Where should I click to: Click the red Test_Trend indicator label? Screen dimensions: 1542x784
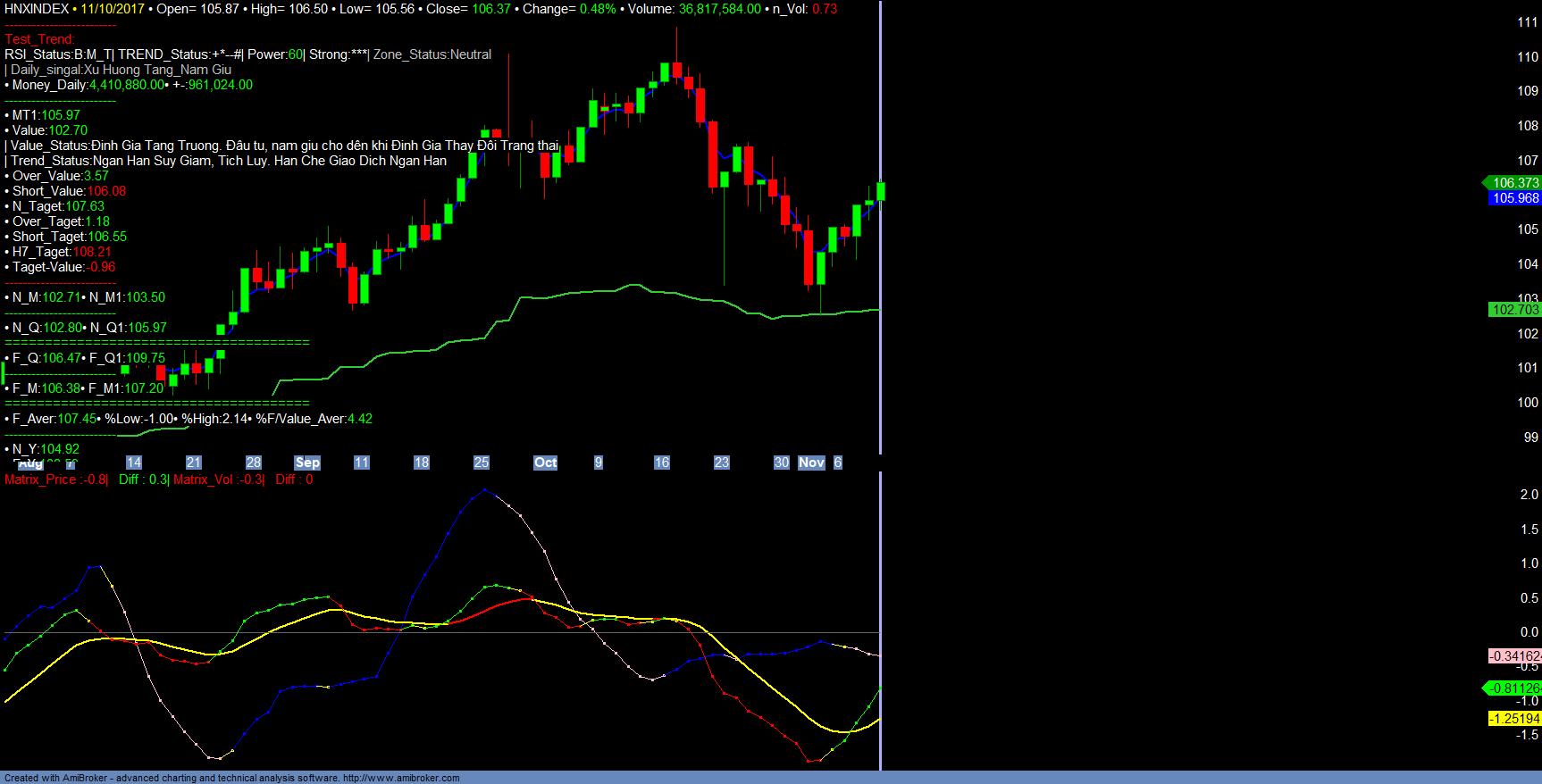(x=39, y=39)
